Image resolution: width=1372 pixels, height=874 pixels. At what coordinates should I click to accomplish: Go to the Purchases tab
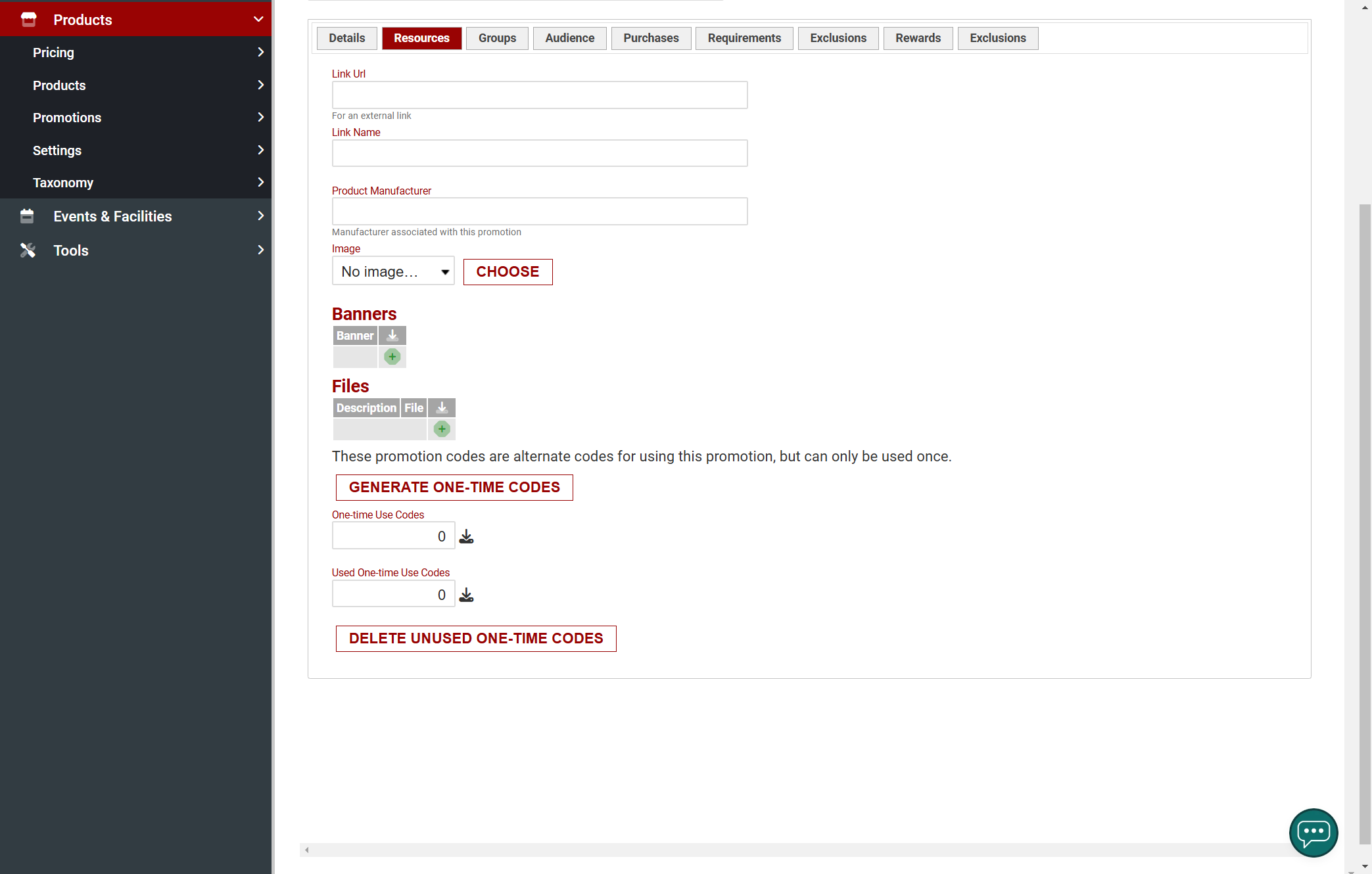(651, 38)
